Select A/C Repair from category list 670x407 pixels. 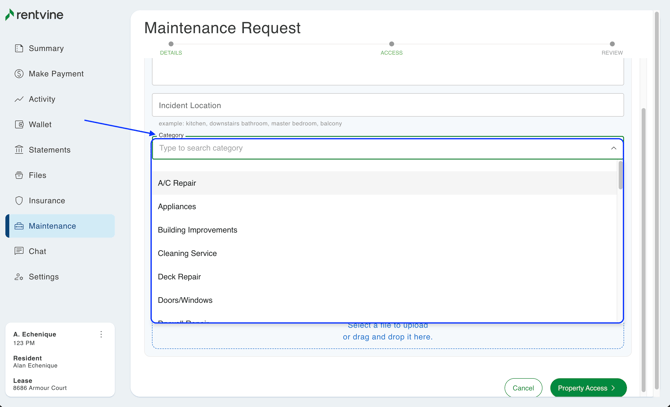(x=177, y=183)
